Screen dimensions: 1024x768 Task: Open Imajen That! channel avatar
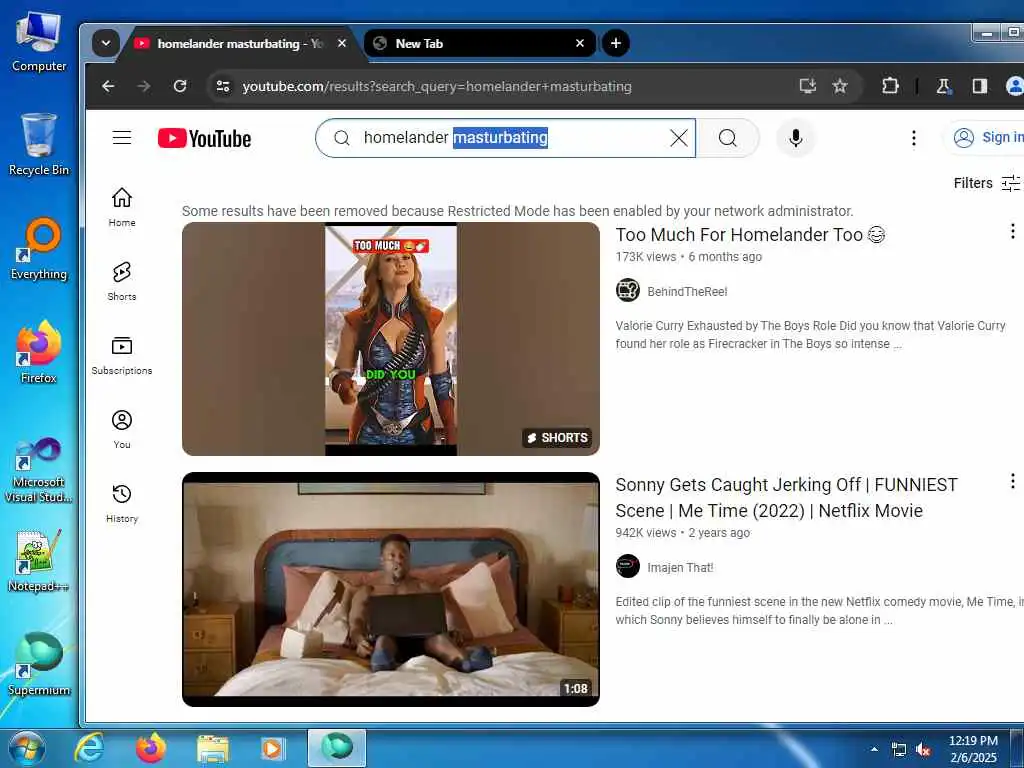click(628, 566)
